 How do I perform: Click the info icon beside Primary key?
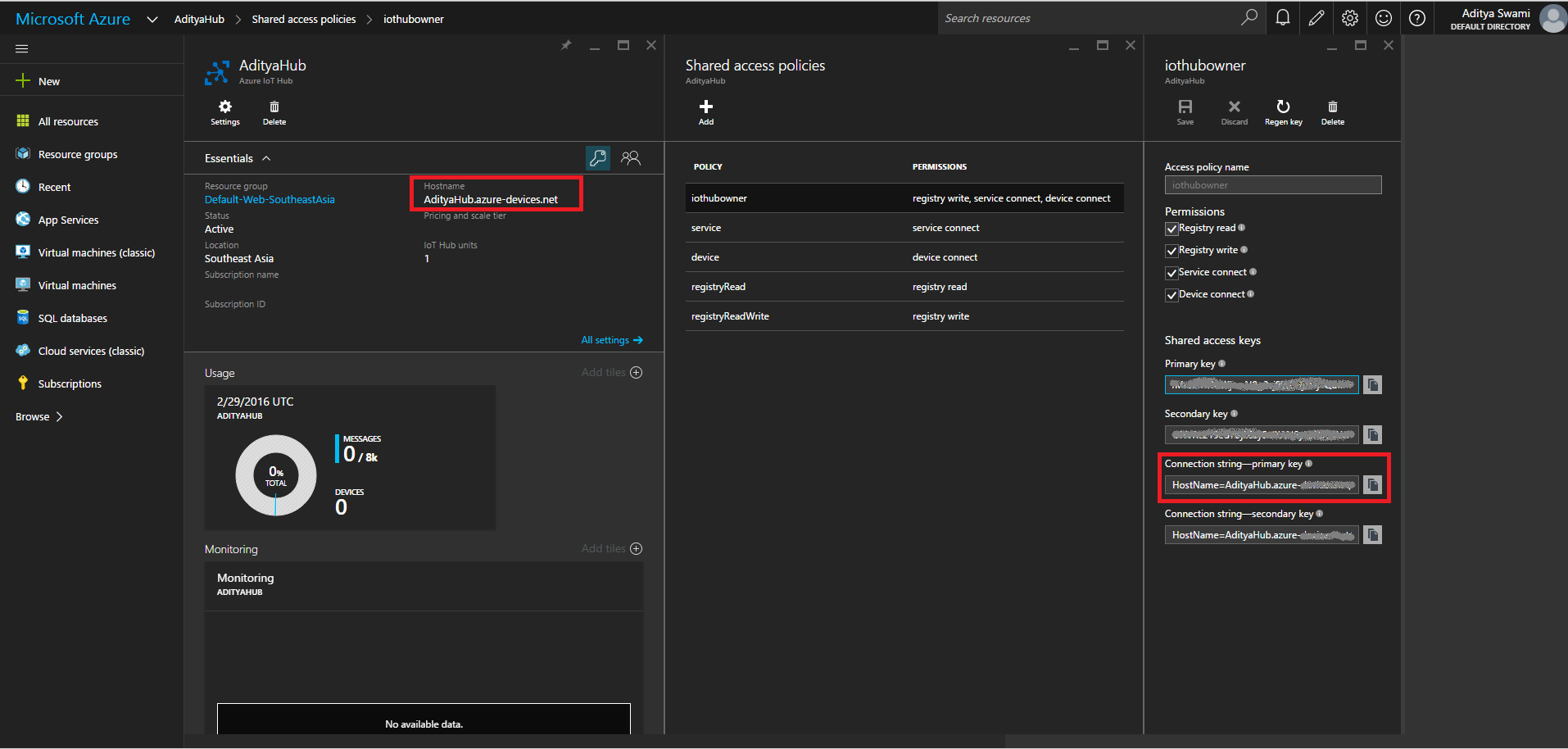coord(1221,363)
